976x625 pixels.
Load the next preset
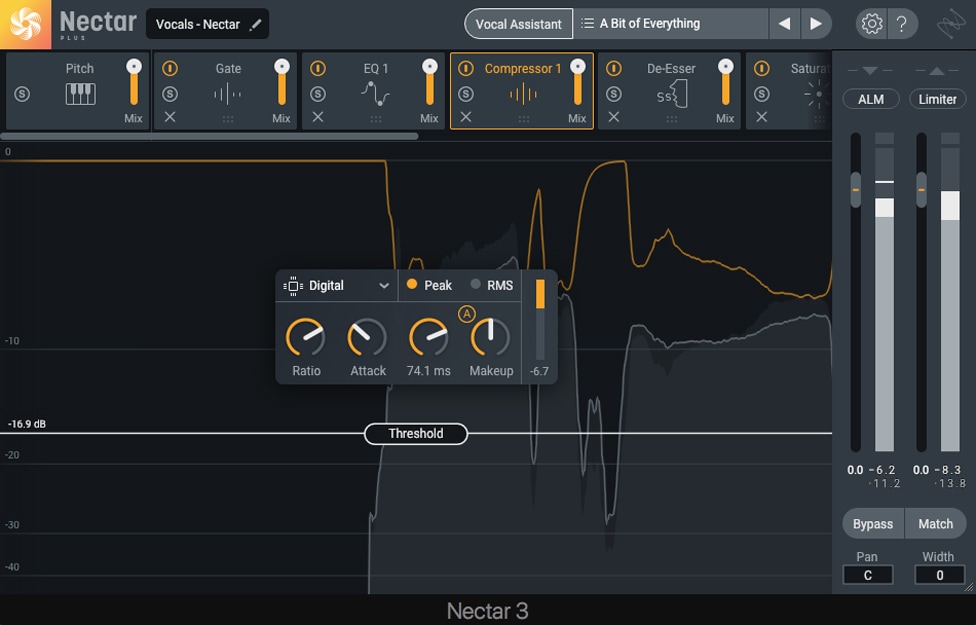tap(815, 24)
